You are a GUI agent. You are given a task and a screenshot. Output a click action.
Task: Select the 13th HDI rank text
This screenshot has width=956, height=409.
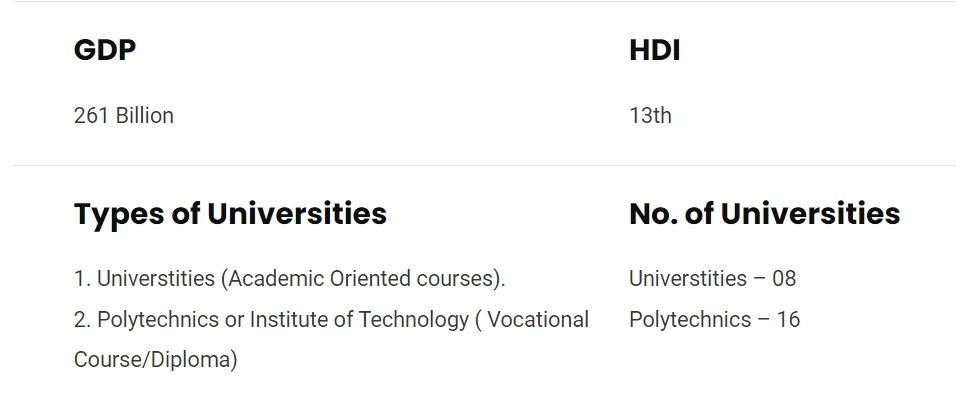(650, 116)
